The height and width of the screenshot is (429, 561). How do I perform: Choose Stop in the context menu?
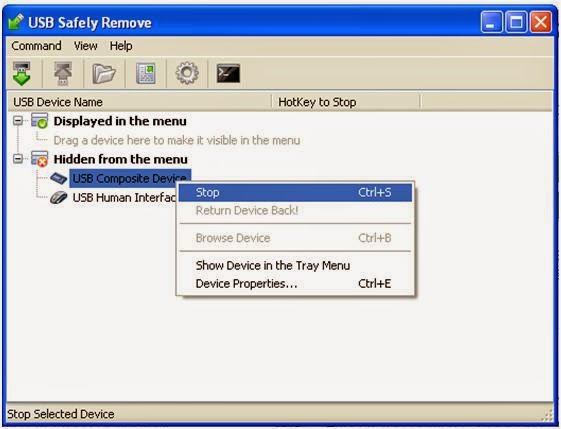tap(296, 192)
